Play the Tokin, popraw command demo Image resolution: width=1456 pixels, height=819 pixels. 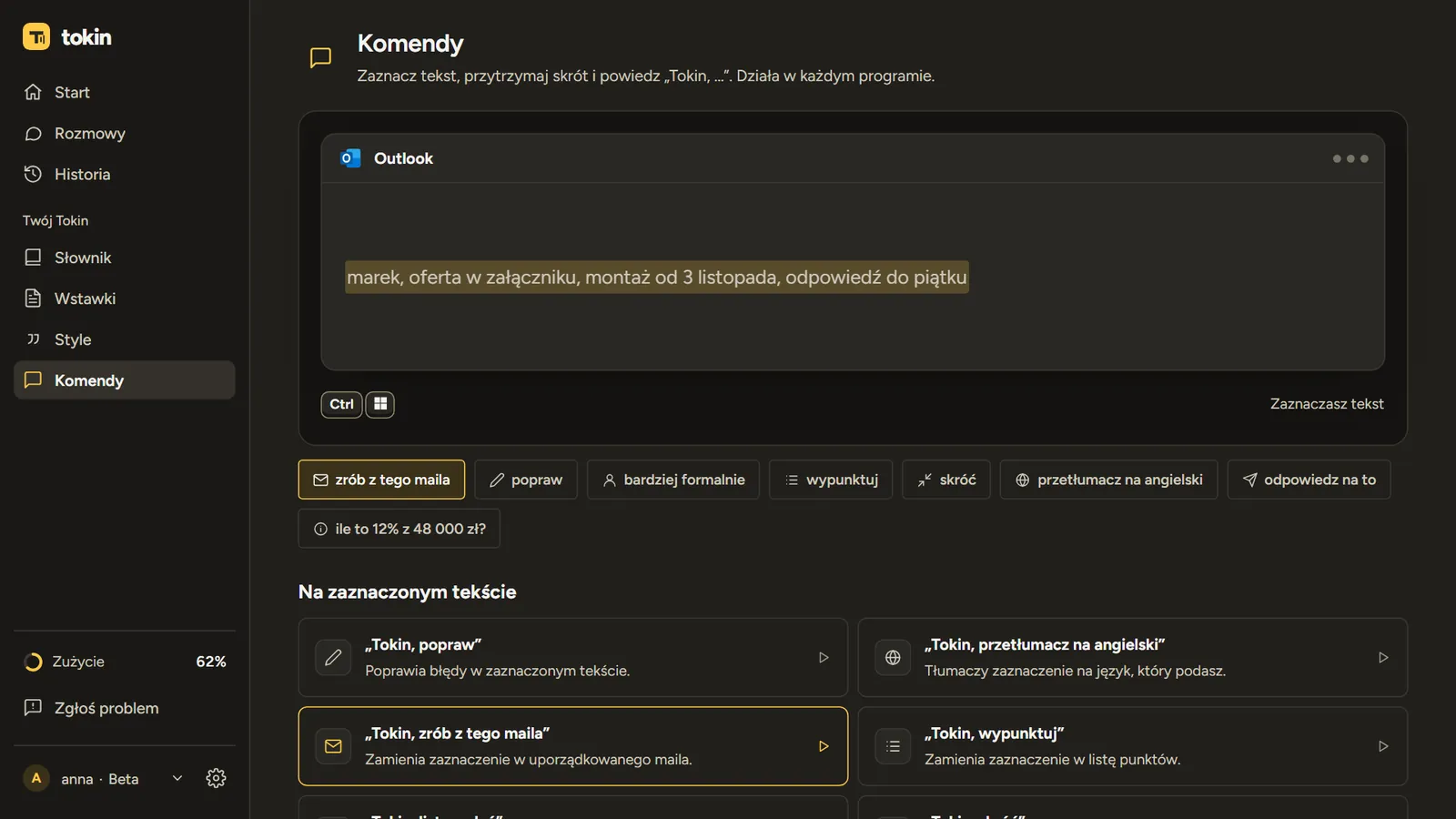click(824, 657)
